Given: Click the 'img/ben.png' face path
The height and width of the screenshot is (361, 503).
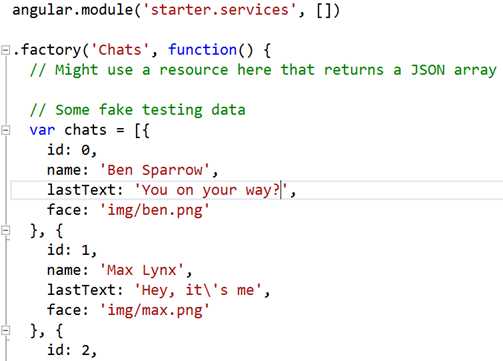Looking at the screenshot, I should tap(155, 210).
